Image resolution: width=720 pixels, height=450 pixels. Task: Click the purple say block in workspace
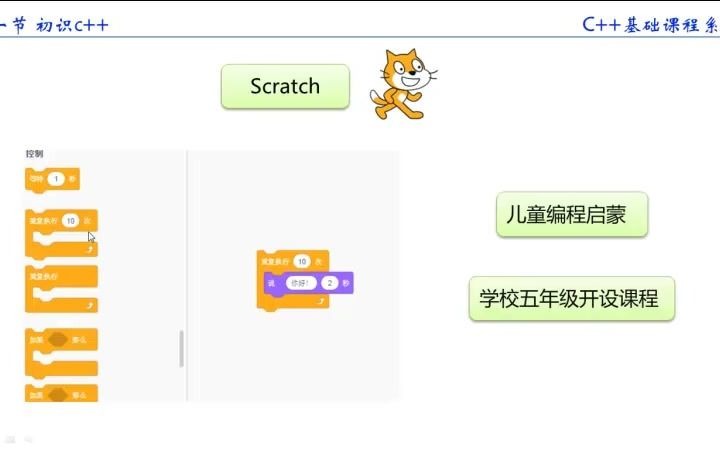[309, 283]
